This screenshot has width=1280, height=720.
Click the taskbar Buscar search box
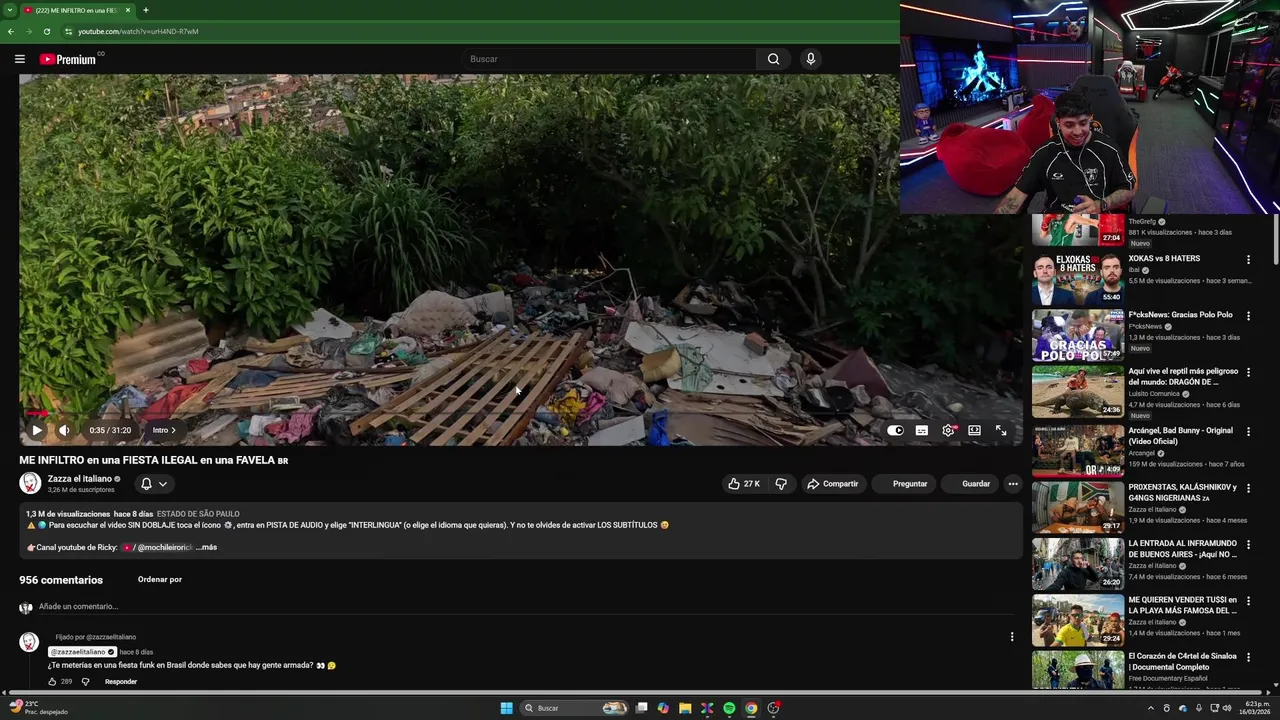[575, 708]
